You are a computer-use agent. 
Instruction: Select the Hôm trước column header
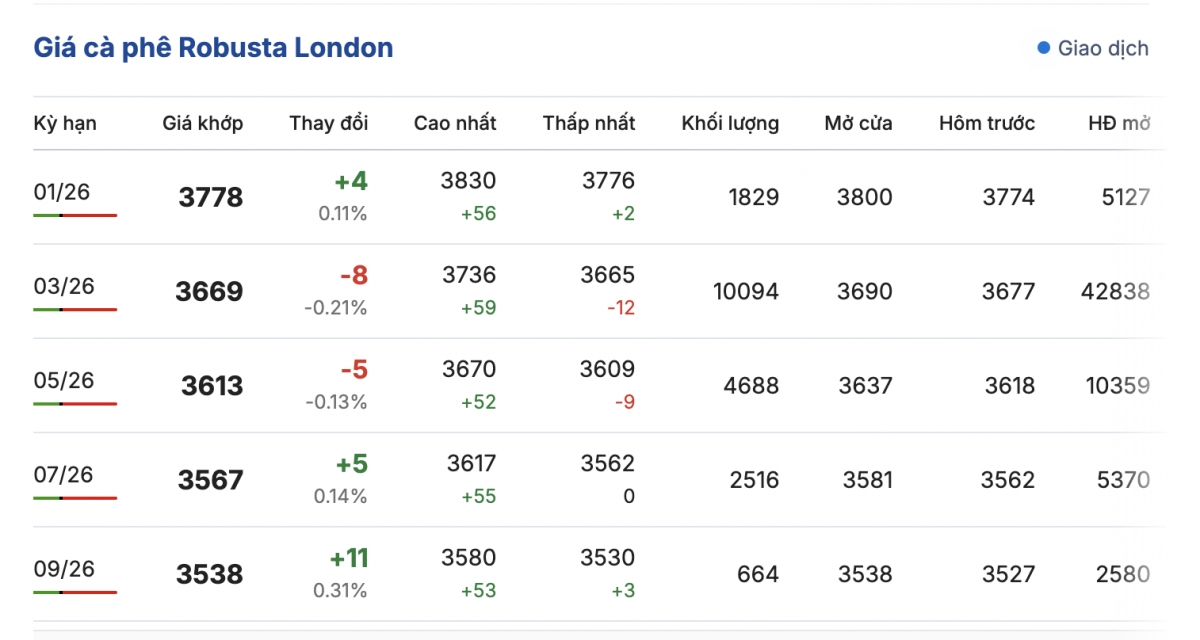[x=987, y=124]
